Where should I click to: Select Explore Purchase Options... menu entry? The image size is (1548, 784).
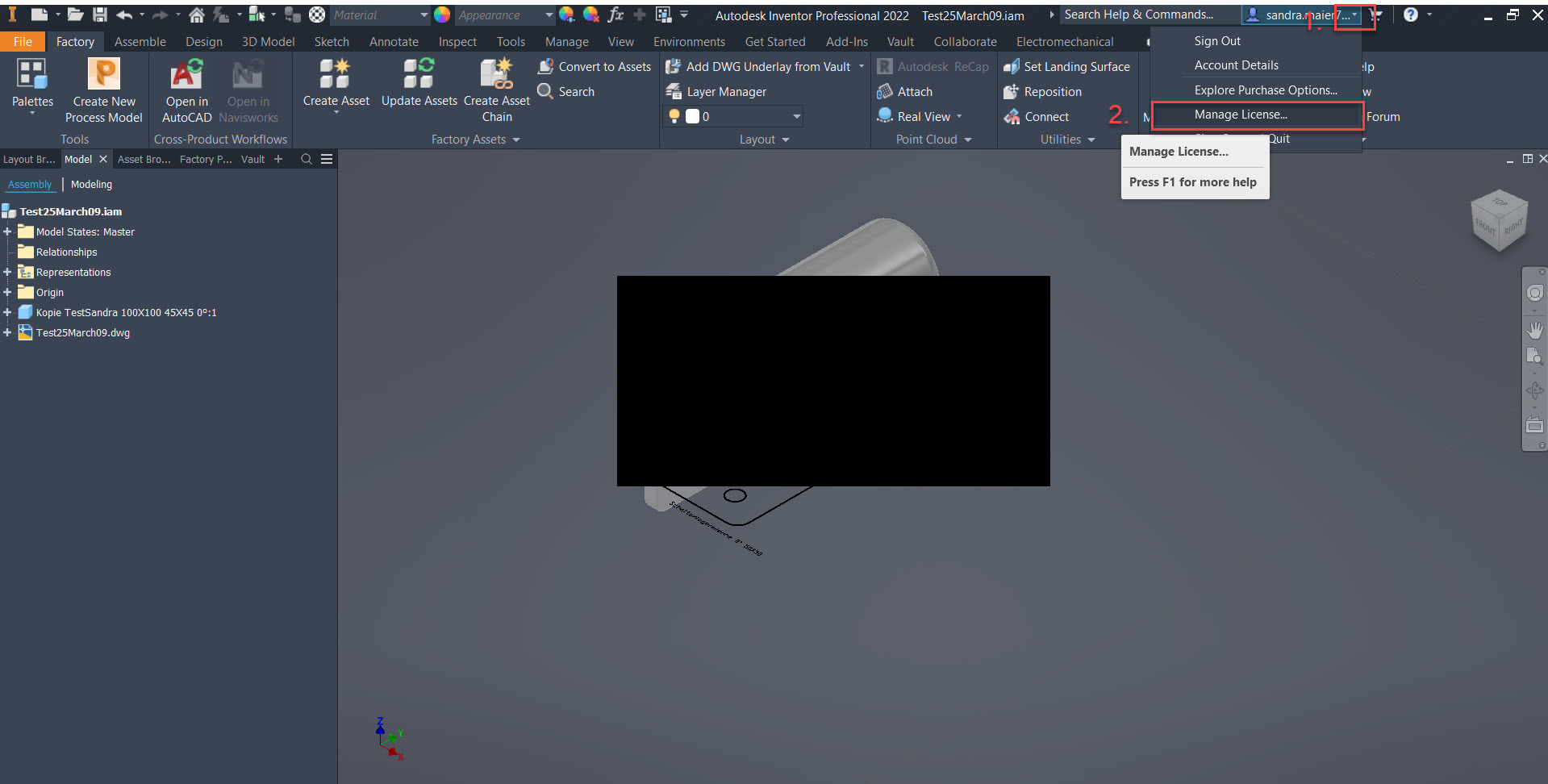pyautogui.click(x=1266, y=90)
